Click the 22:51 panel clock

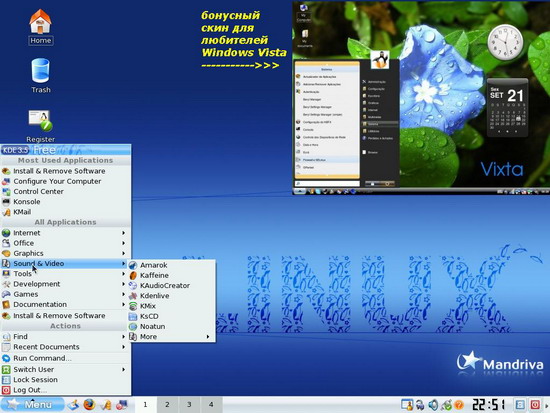click(489, 405)
